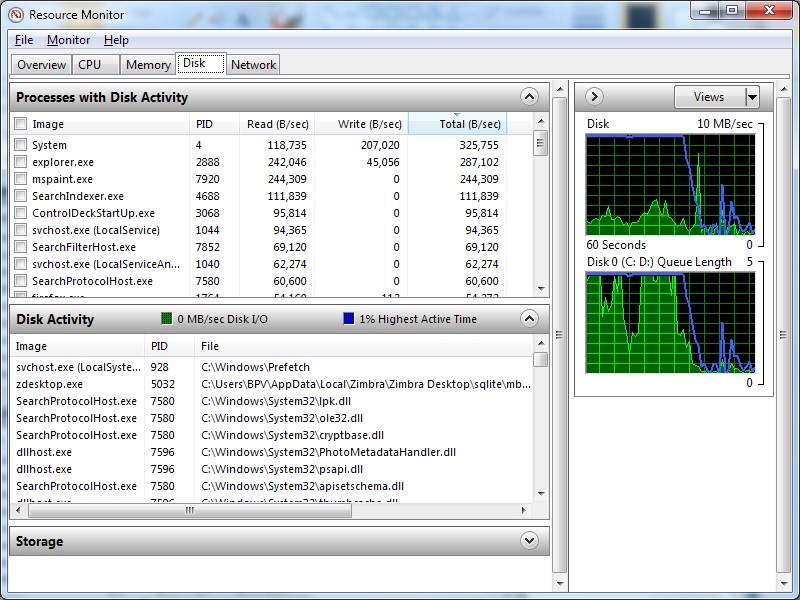Select svchost.exe (LocalServiceAn...) process name

[106, 264]
